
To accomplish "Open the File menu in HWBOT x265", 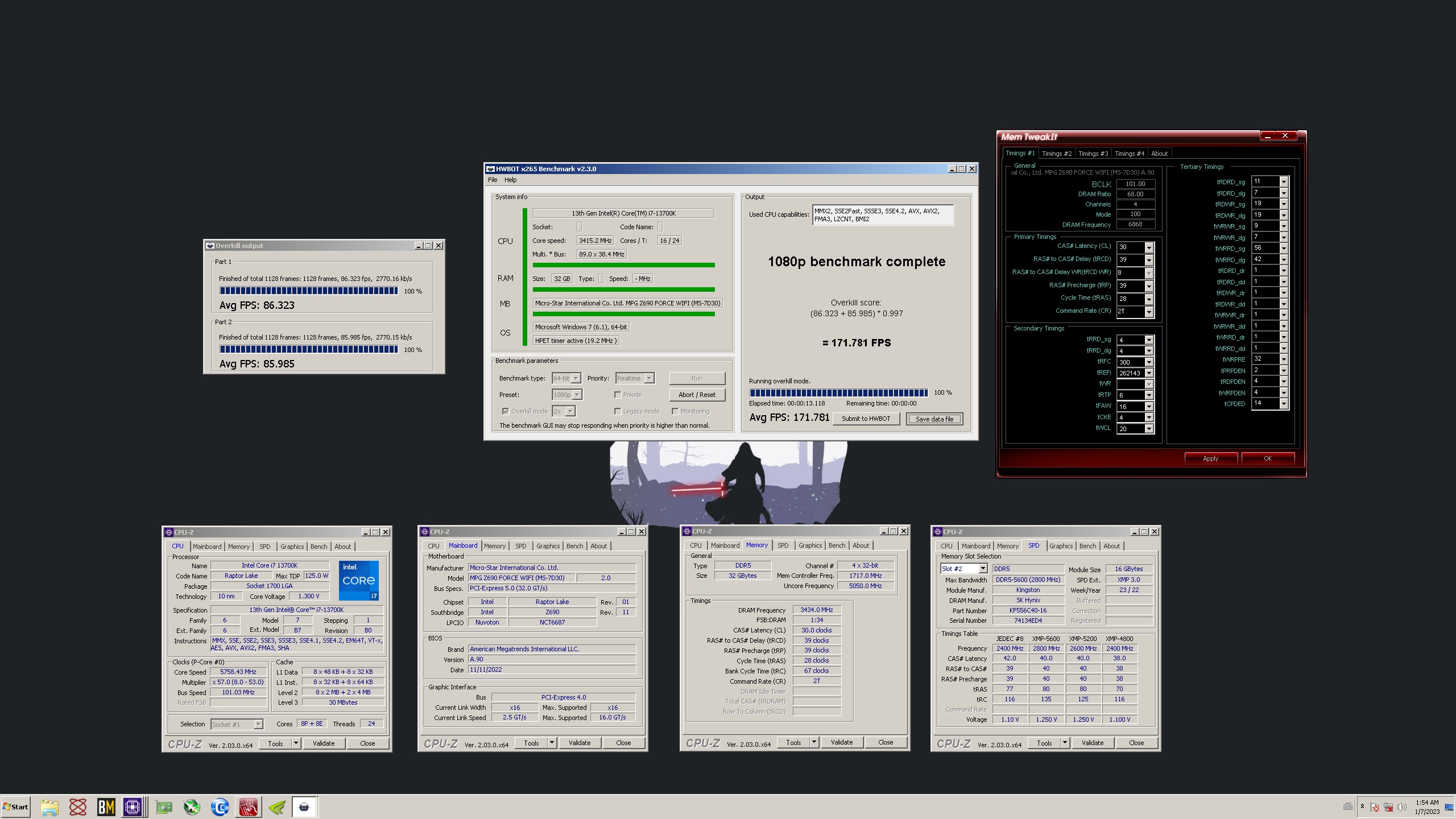I will coord(493,180).
